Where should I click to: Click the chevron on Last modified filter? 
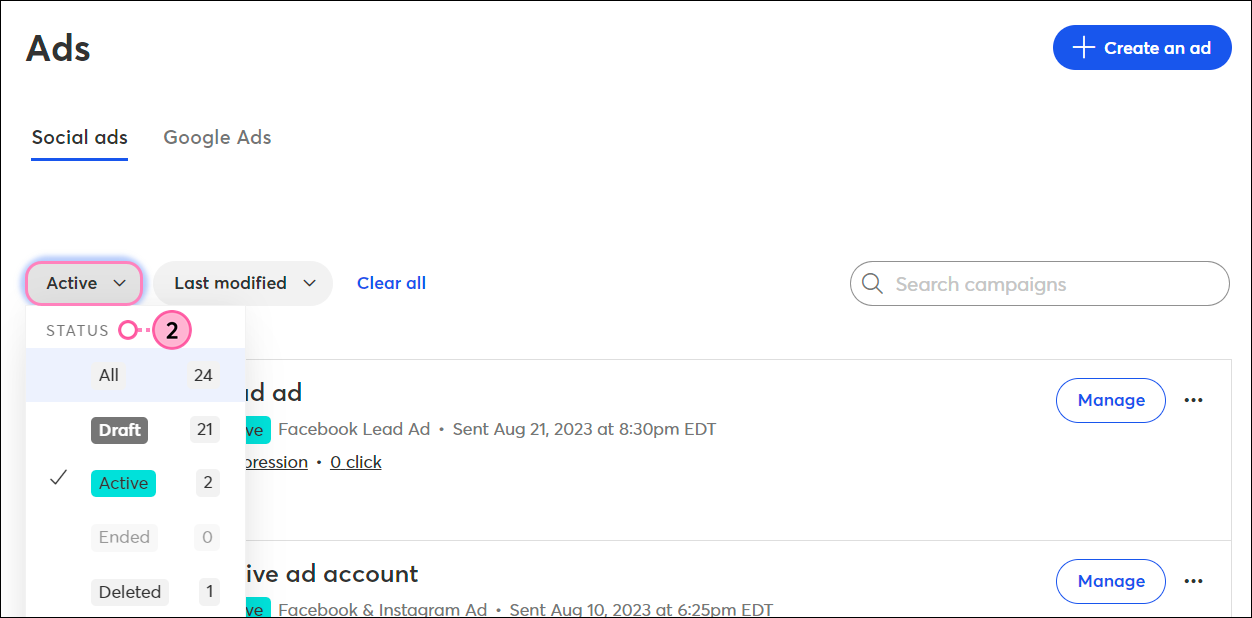point(309,284)
